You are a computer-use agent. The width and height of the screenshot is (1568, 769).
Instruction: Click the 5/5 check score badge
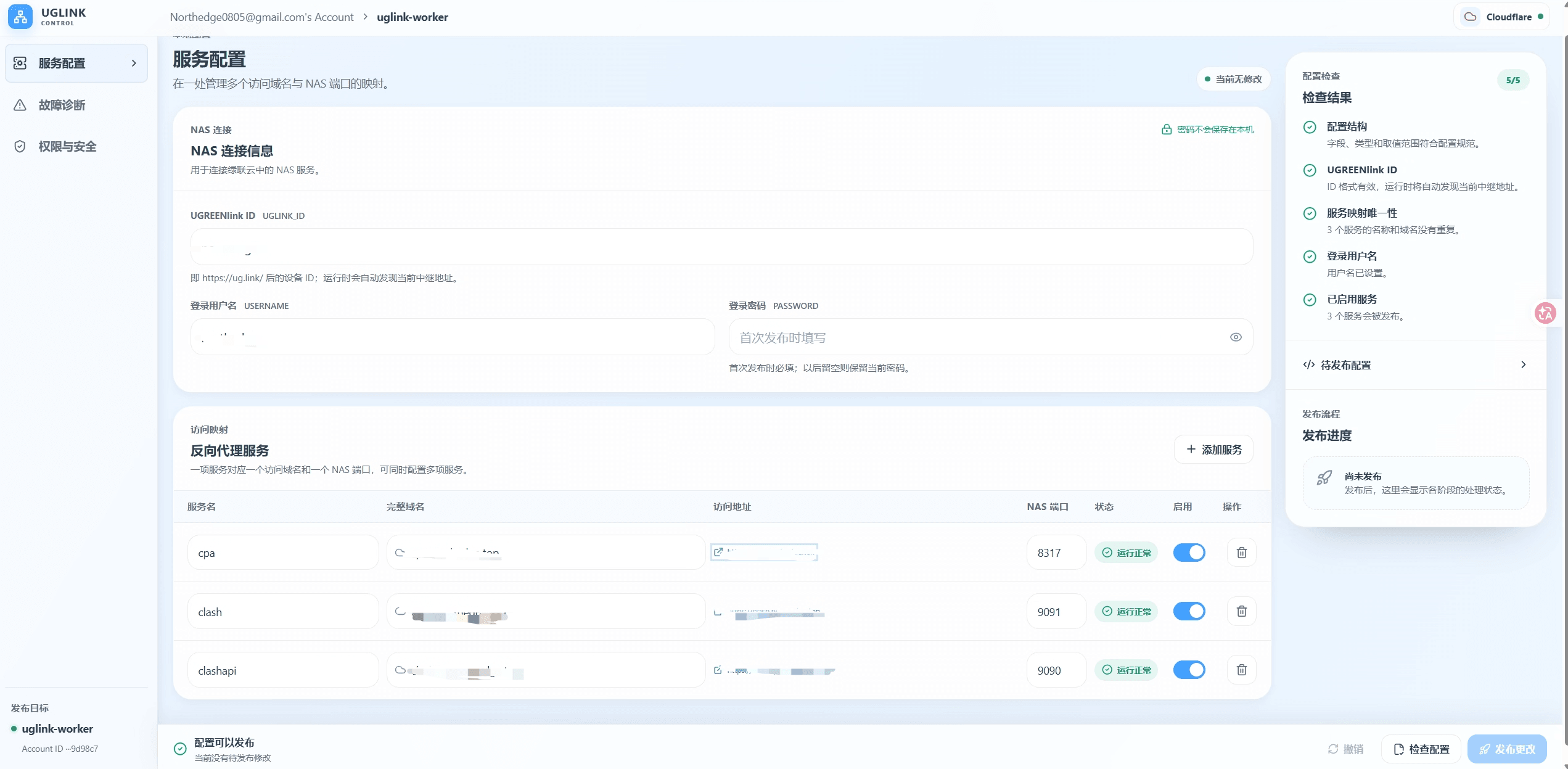pos(1513,80)
